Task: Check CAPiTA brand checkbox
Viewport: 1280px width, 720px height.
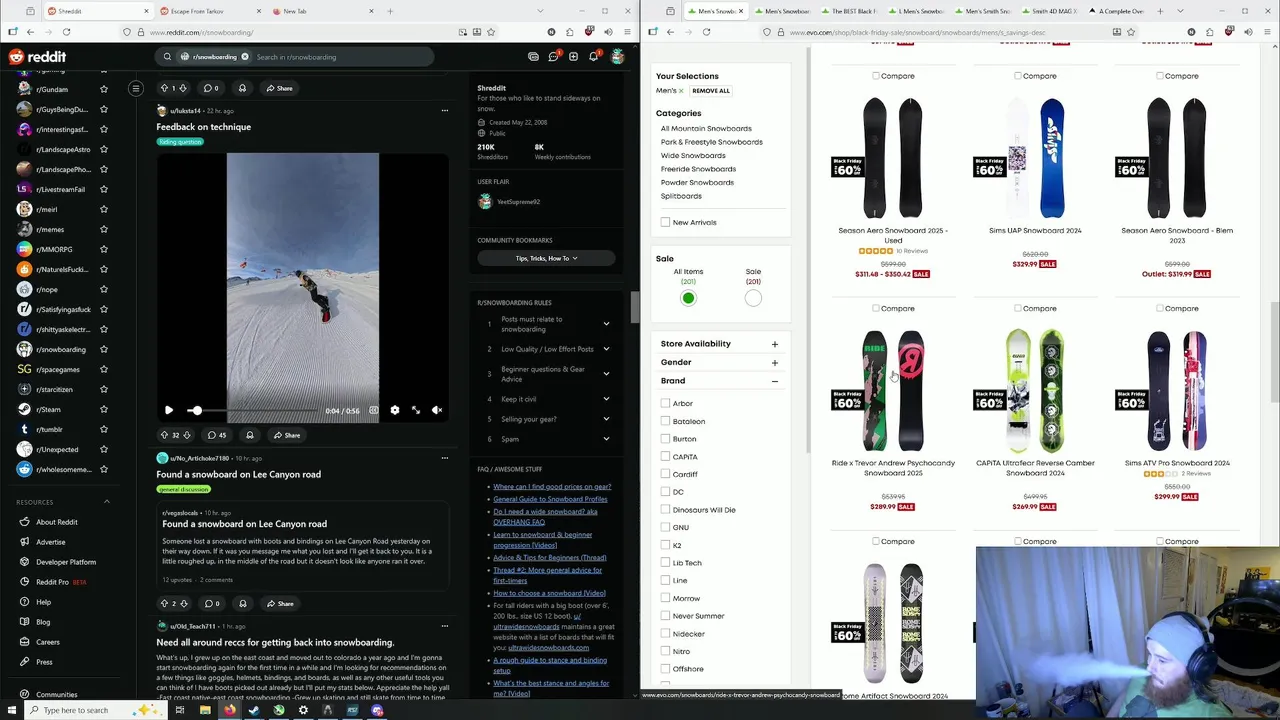Action: (x=665, y=456)
